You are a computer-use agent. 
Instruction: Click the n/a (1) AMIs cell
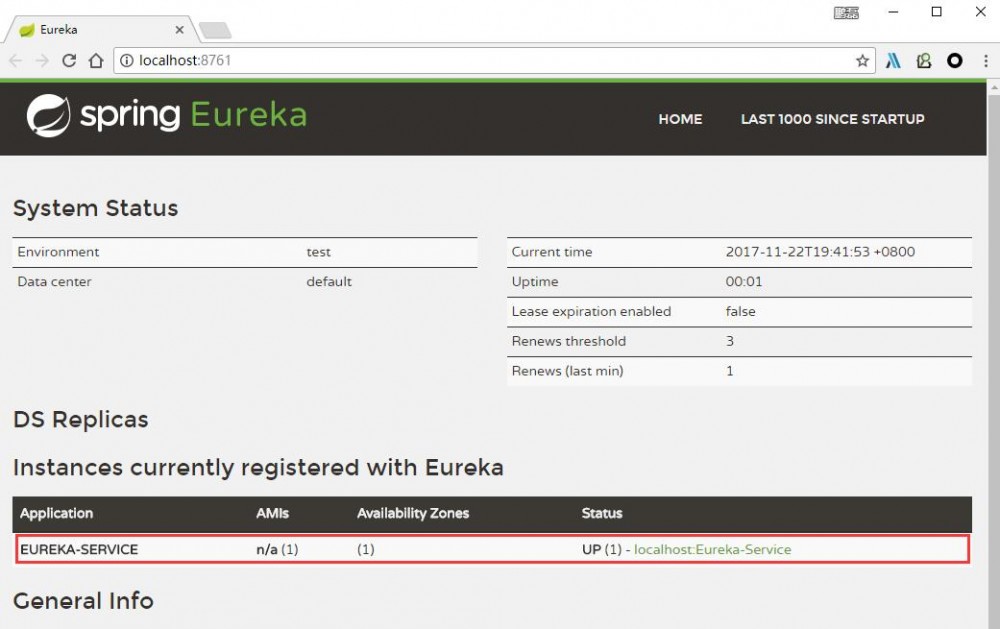click(x=277, y=549)
